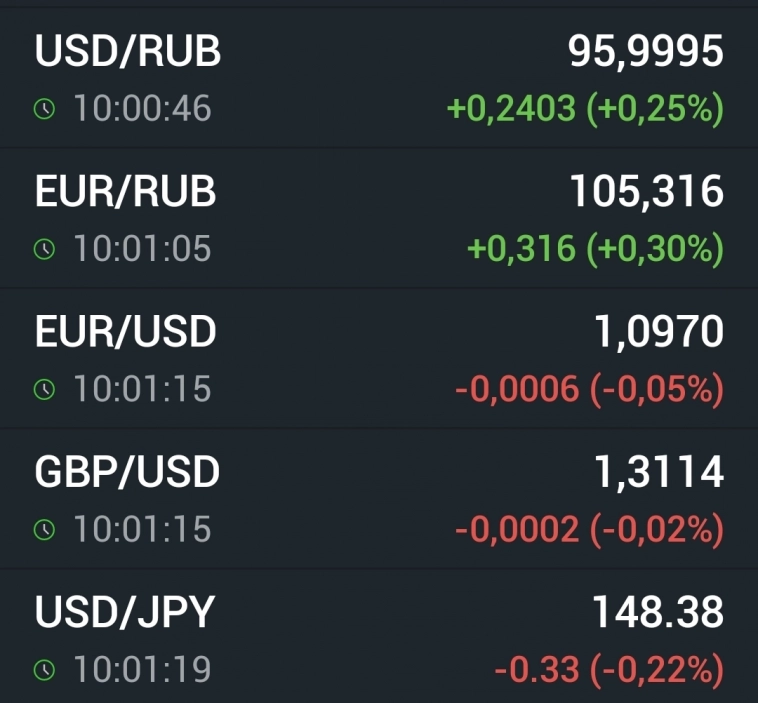This screenshot has width=758, height=703.
Task: Select the EUR/USD pair name
Action: point(126,332)
